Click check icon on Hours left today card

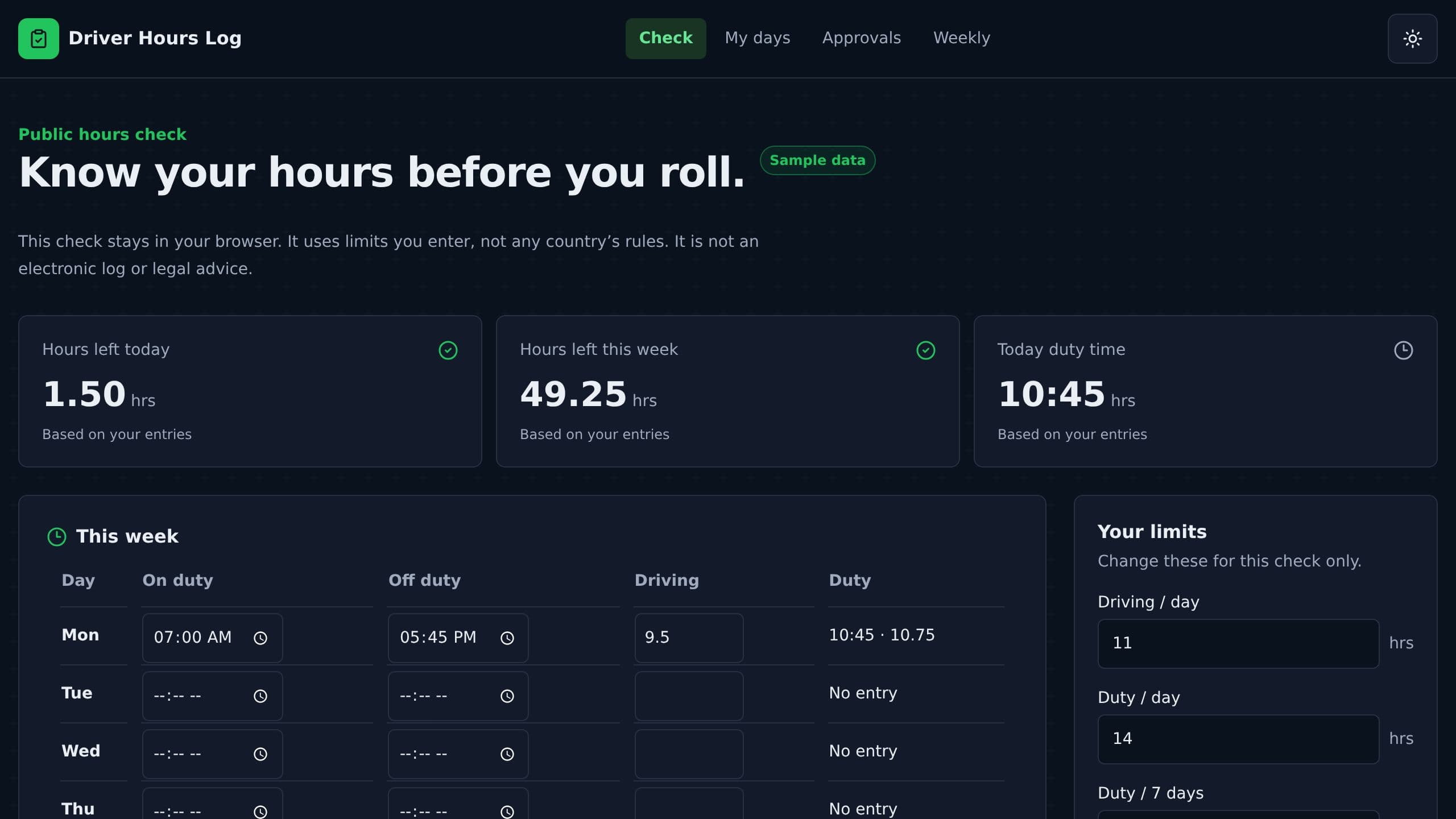tap(448, 350)
